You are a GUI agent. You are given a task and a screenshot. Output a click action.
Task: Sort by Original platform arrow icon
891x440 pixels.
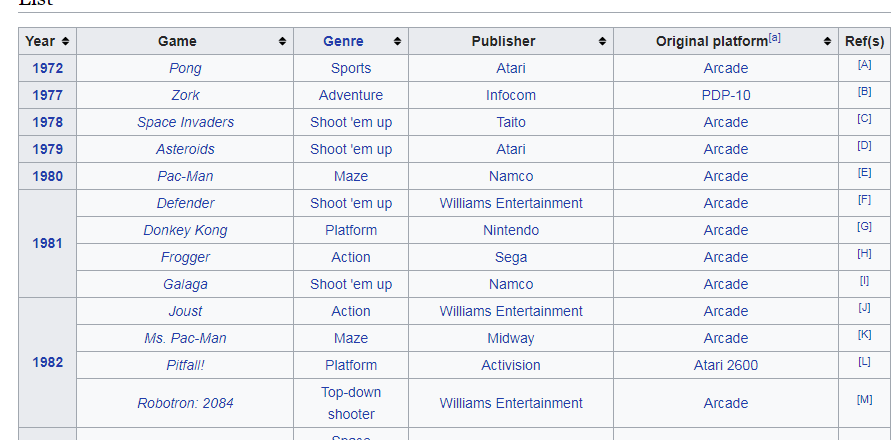pyautogui.click(x=827, y=41)
